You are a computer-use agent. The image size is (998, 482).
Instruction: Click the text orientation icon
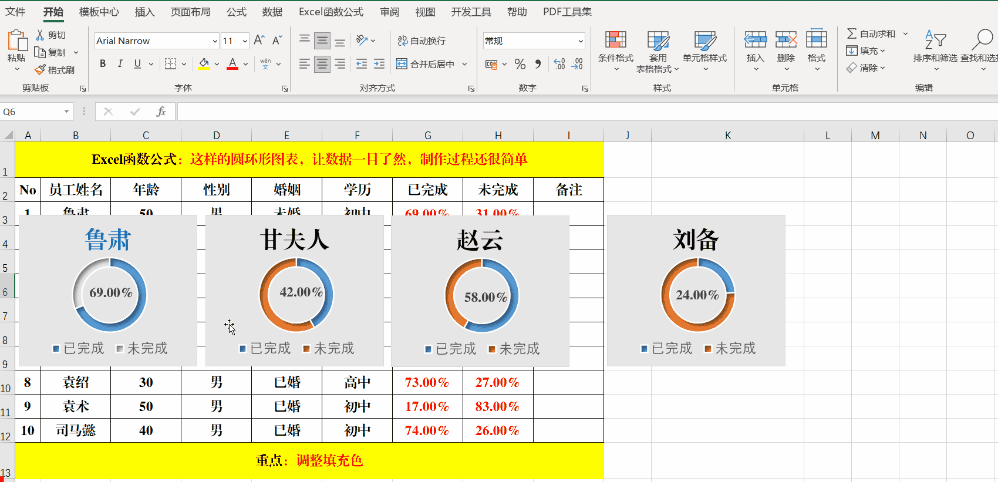362,41
